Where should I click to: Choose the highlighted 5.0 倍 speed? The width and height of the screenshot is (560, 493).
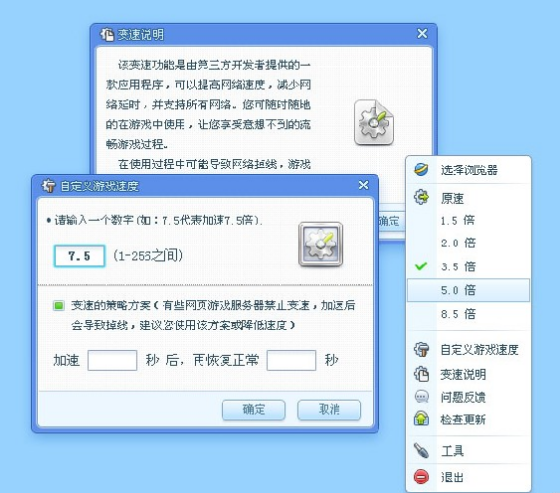tap(468, 290)
